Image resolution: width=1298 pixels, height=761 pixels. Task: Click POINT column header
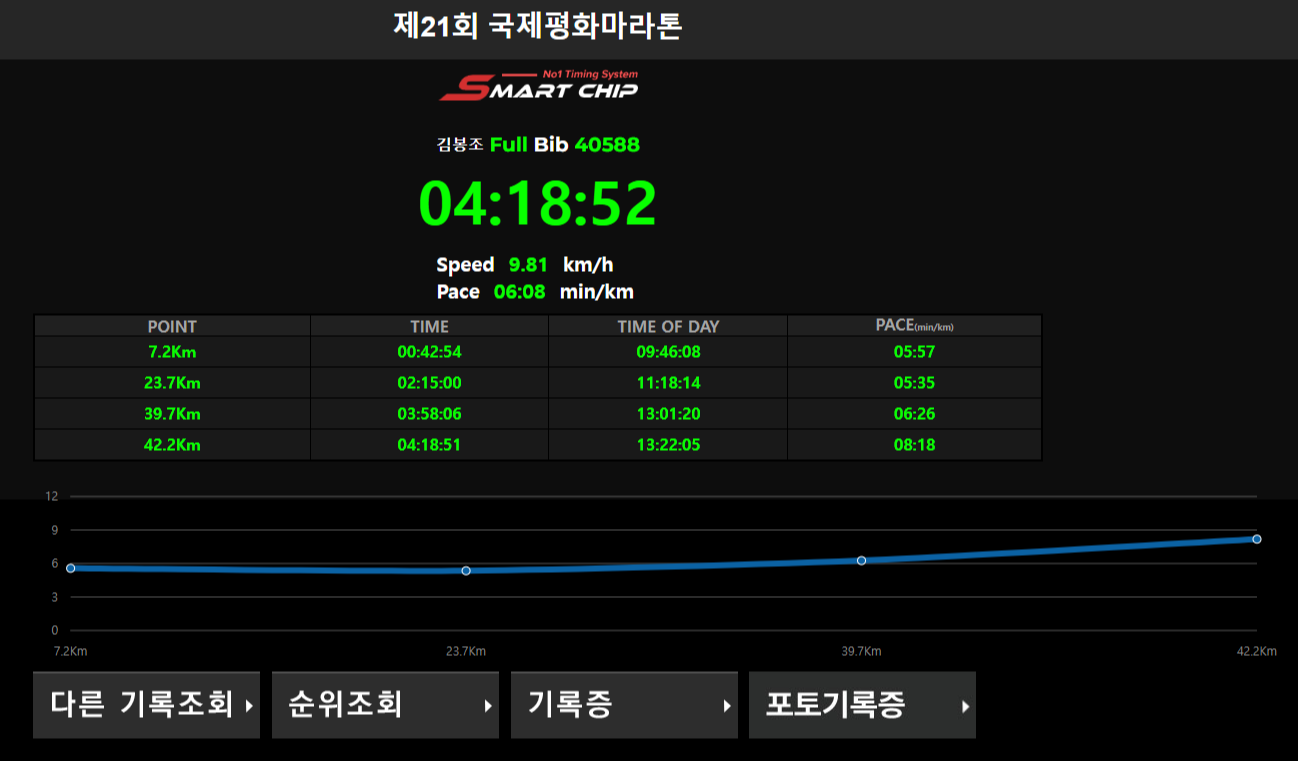pyautogui.click(x=172, y=326)
